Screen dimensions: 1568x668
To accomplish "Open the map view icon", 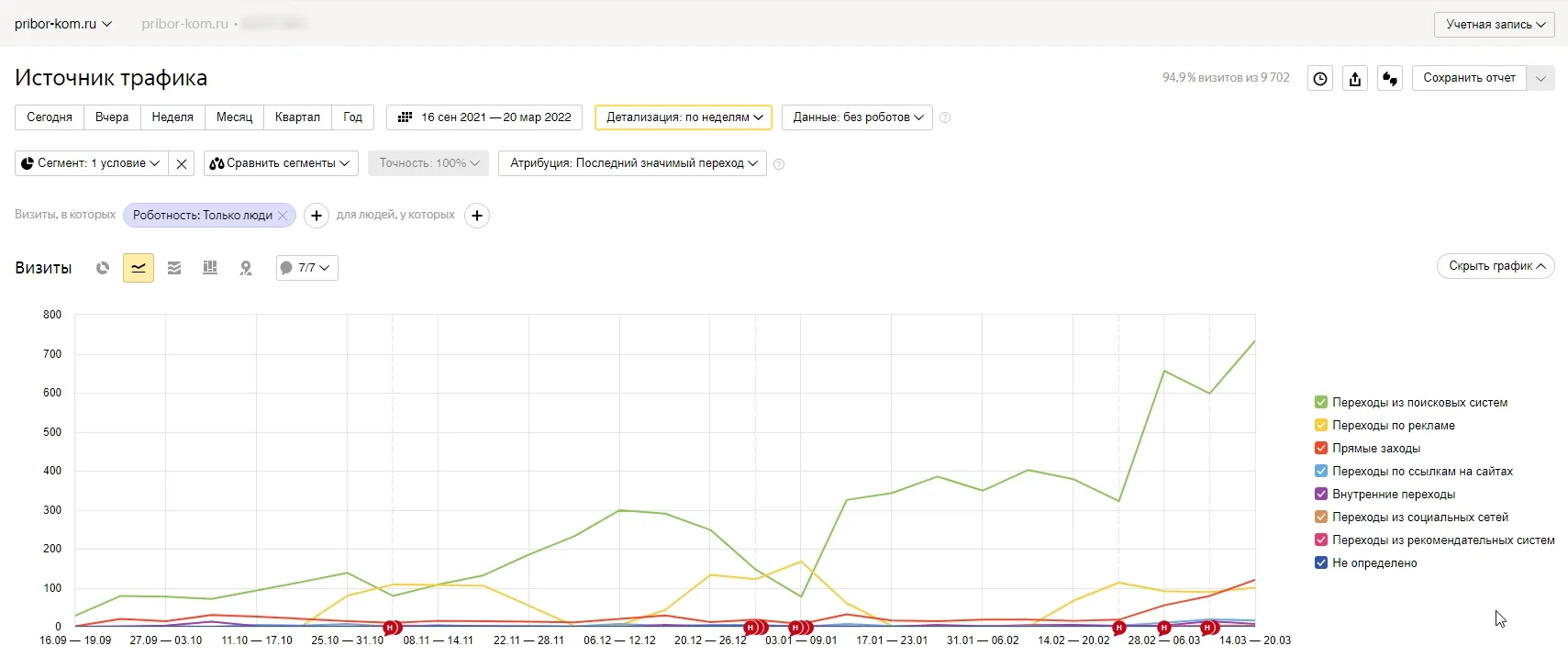I will (x=246, y=268).
